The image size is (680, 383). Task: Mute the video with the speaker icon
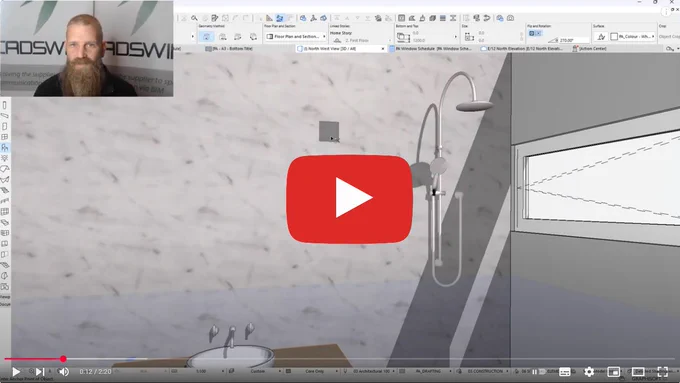[64, 372]
